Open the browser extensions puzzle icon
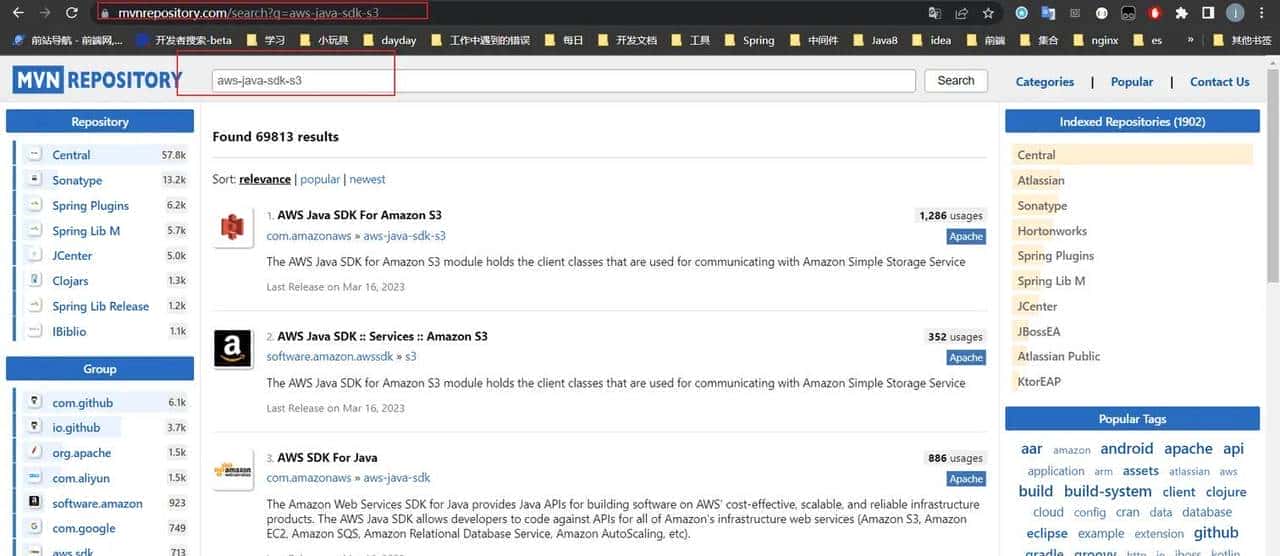1280x556 pixels. 1181,13
